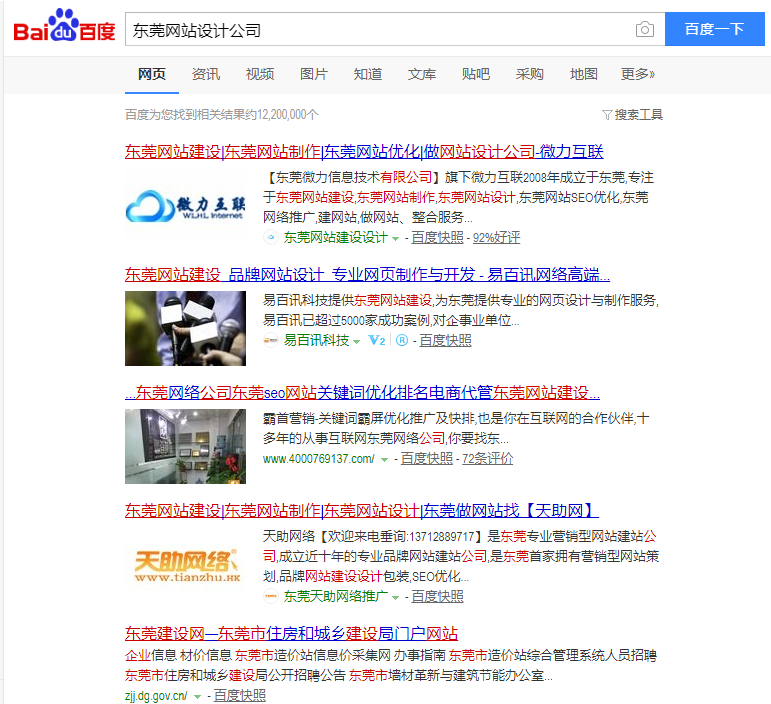Open 百度快照 for 天助网络 result
This screenshot has width=771, height=704.
pos(437,596)
